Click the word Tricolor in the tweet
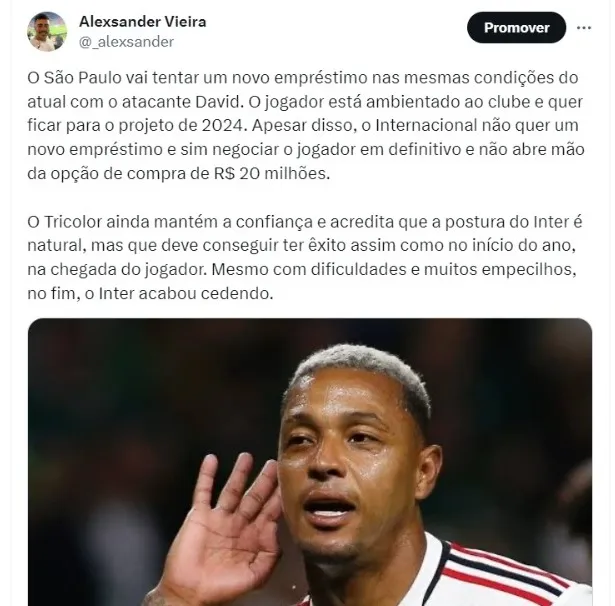The image size is (615, 606). (x=73, y=222)
